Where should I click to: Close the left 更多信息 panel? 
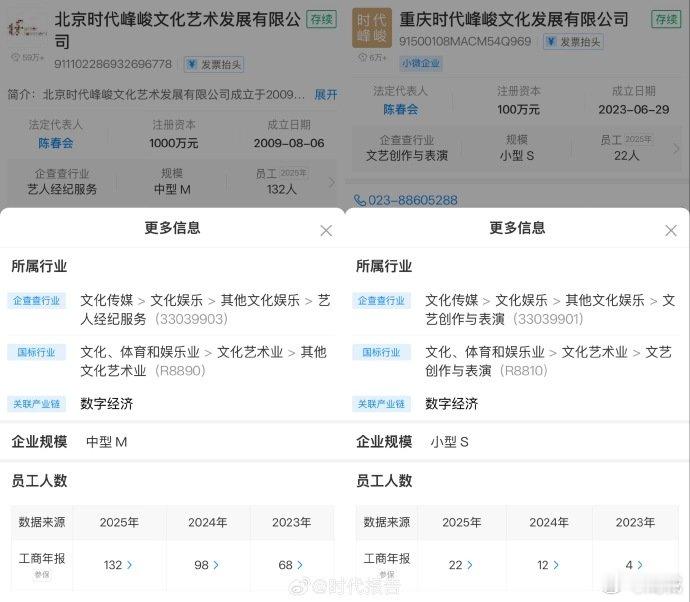tap(326, 231)
